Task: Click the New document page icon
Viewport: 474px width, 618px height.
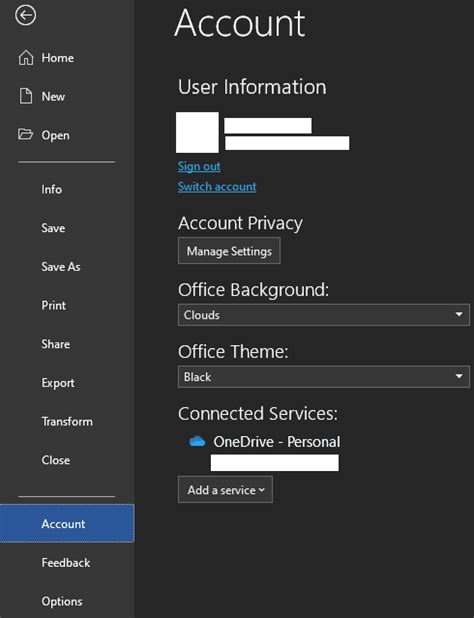Action: (26, 96)
